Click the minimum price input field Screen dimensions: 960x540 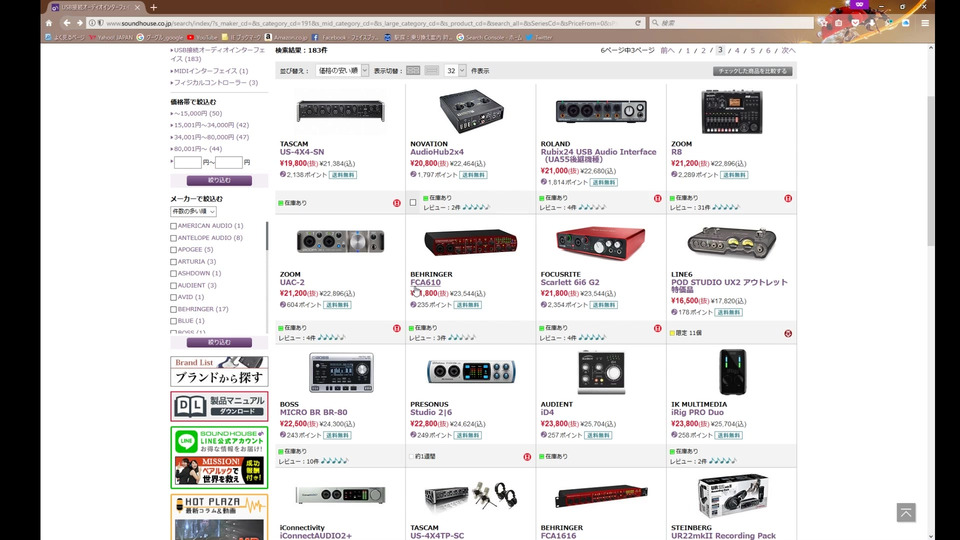point(187,162)
